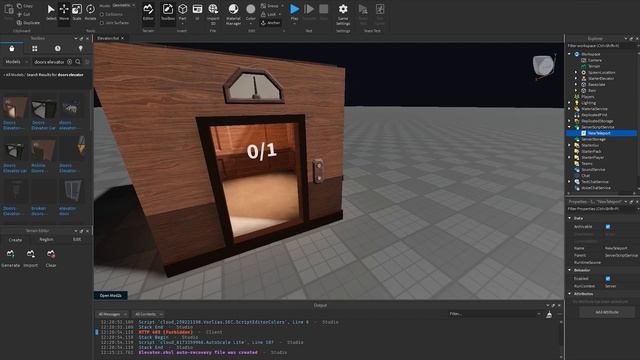Click Duplicate in the Clipboard group
Screen dimensions: 640x360
(x=28, y=23)
